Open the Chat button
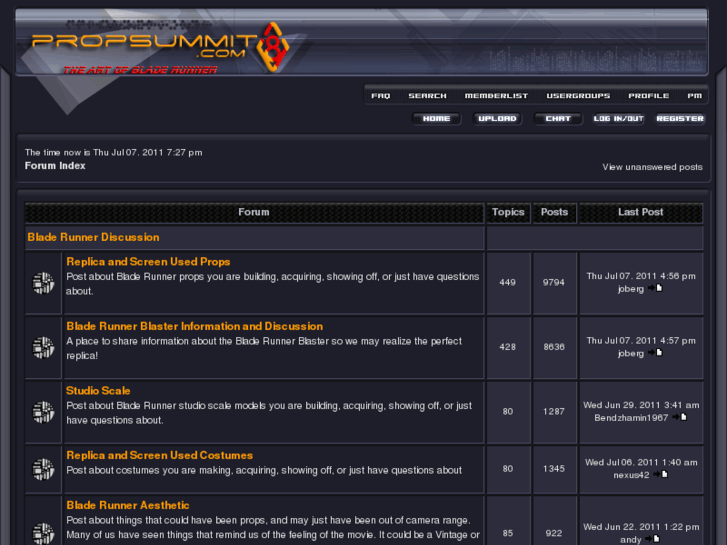 coord(558,119)
